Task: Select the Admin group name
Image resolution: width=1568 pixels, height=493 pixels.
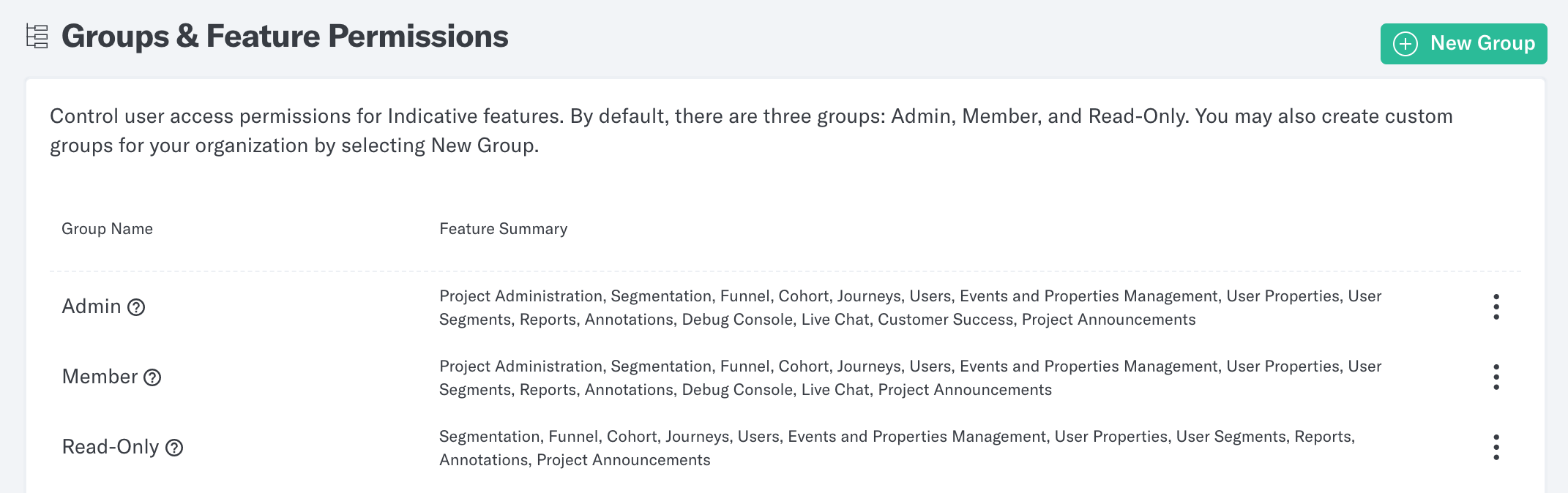Action: (92, 306)
